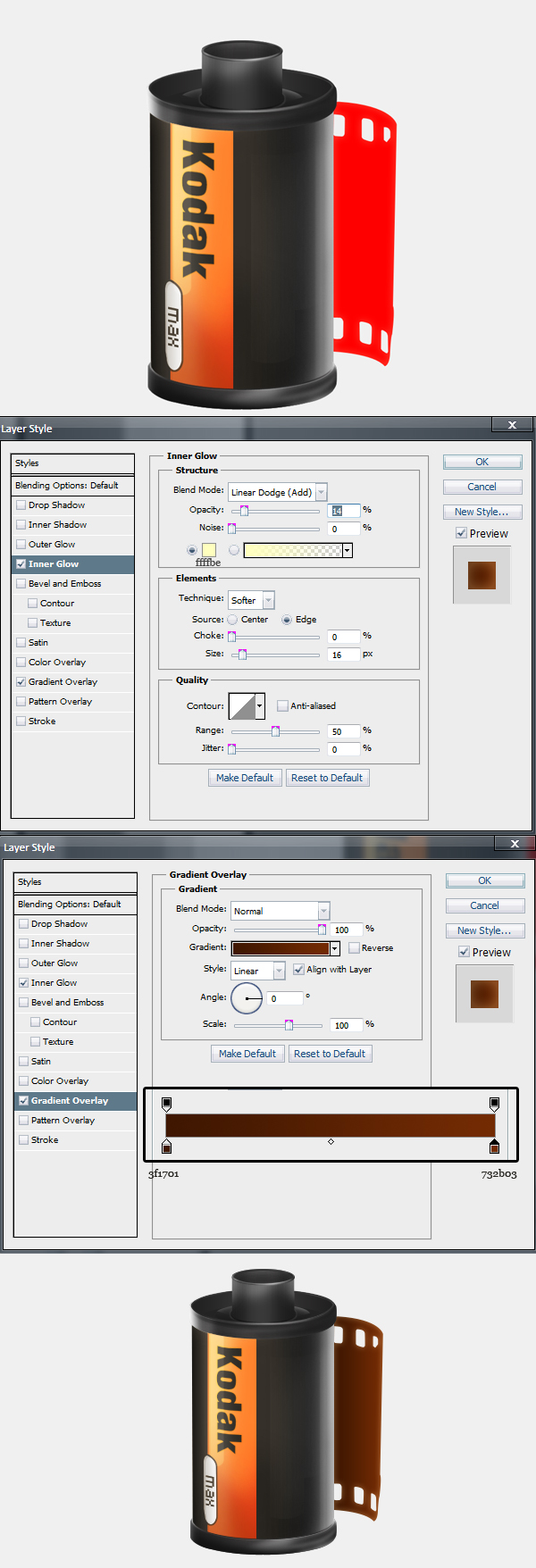Click the Size input field showing 16
Screen dimensions: 536x1568
pyautogui.click(x=343, y=655)
